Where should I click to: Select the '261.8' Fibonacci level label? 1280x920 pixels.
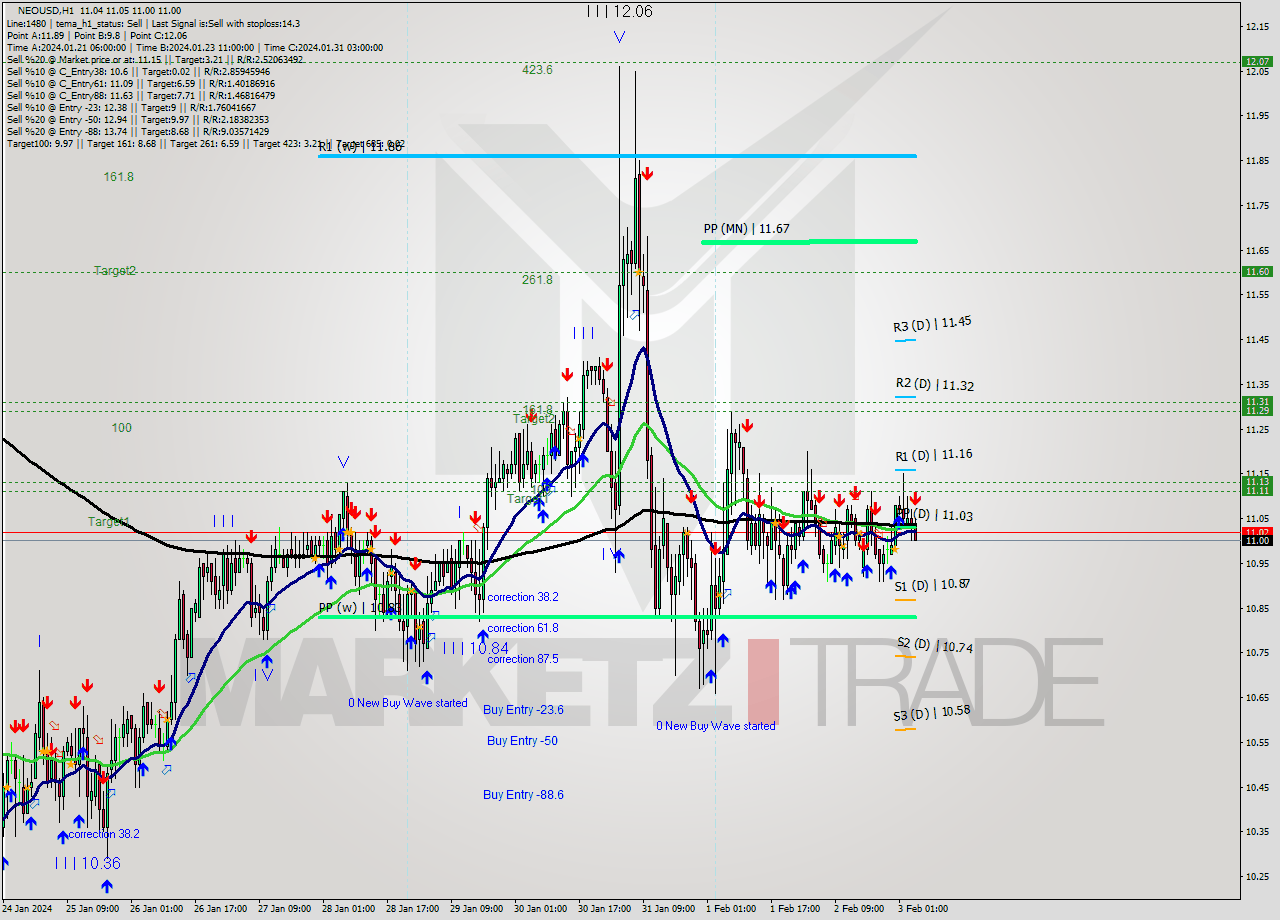(x=537, y=279)
